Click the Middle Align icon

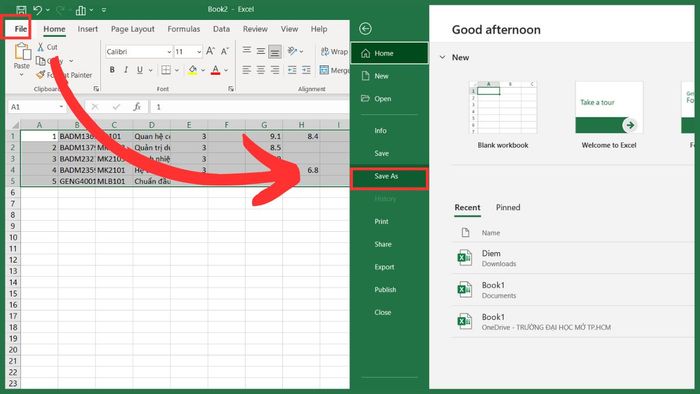point(261,51)
